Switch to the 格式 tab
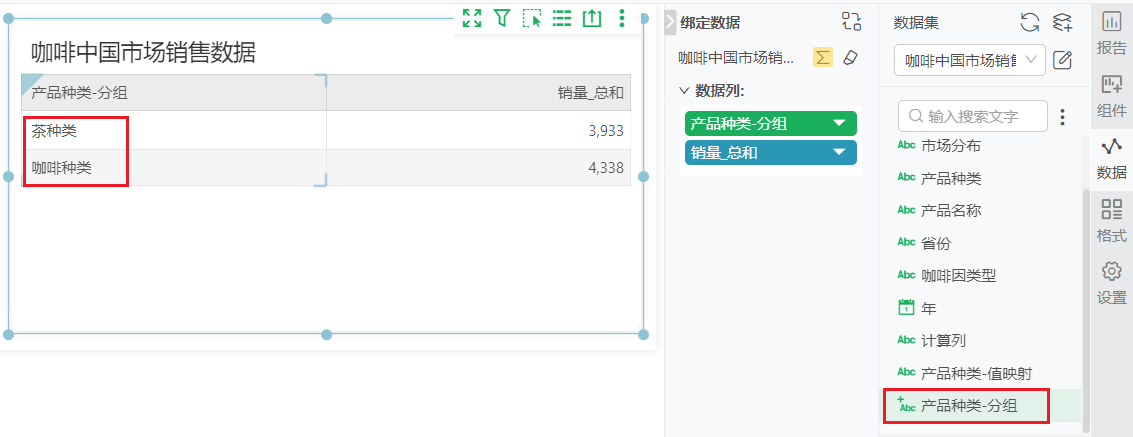 (x=1111, y=220)
